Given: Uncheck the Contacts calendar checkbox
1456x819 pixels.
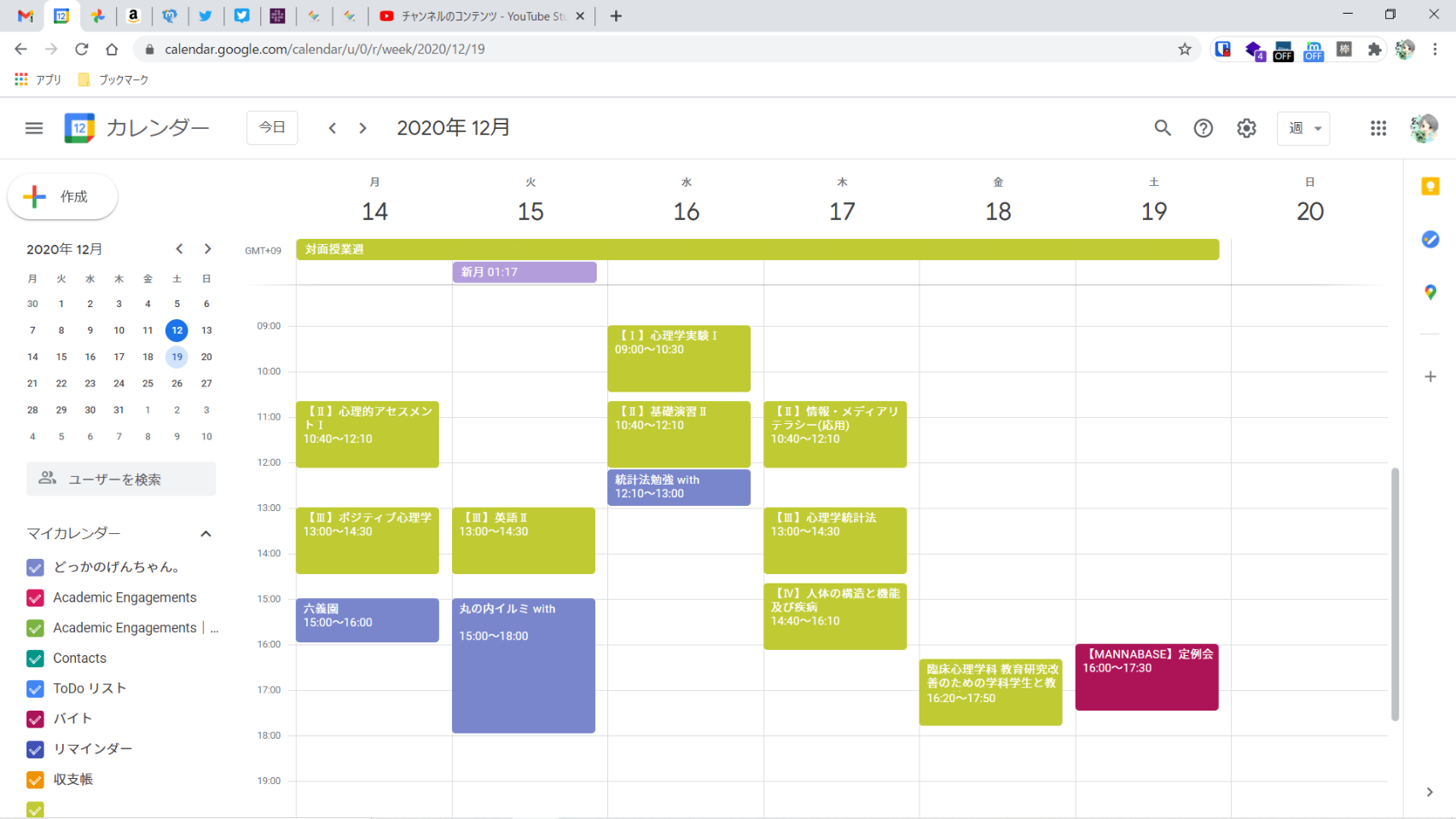Looking at the screenshot, I should point(35,659).
